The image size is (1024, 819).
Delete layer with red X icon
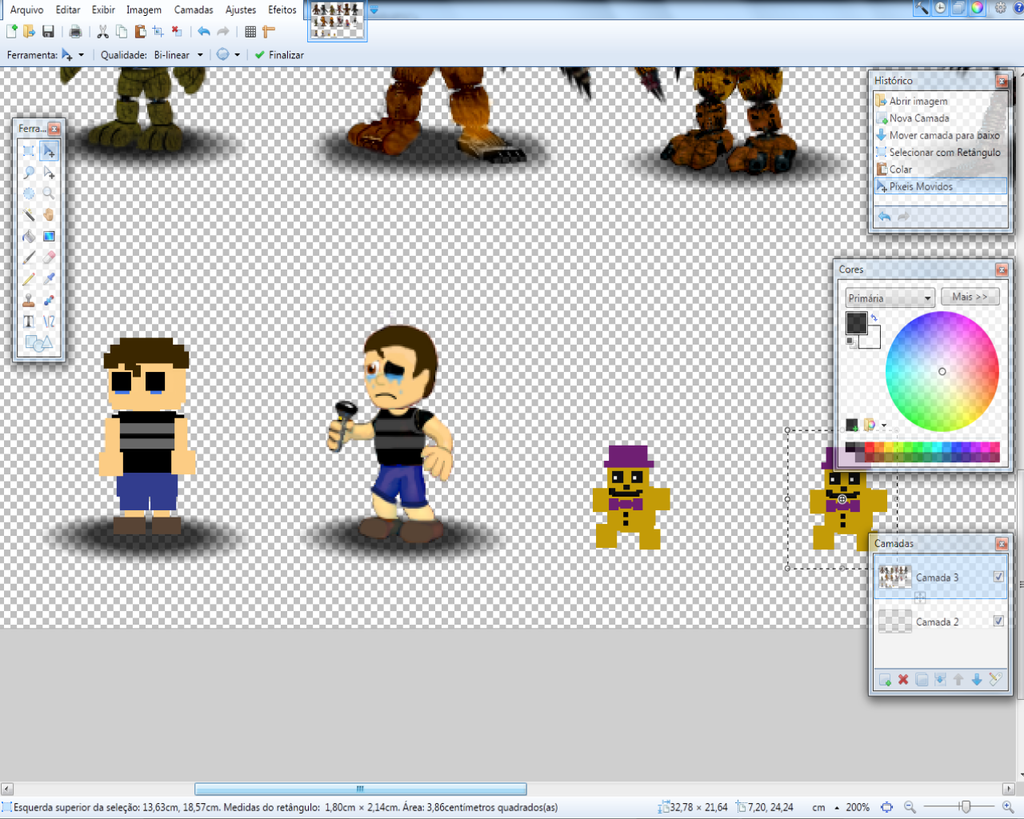pos(903,680)
